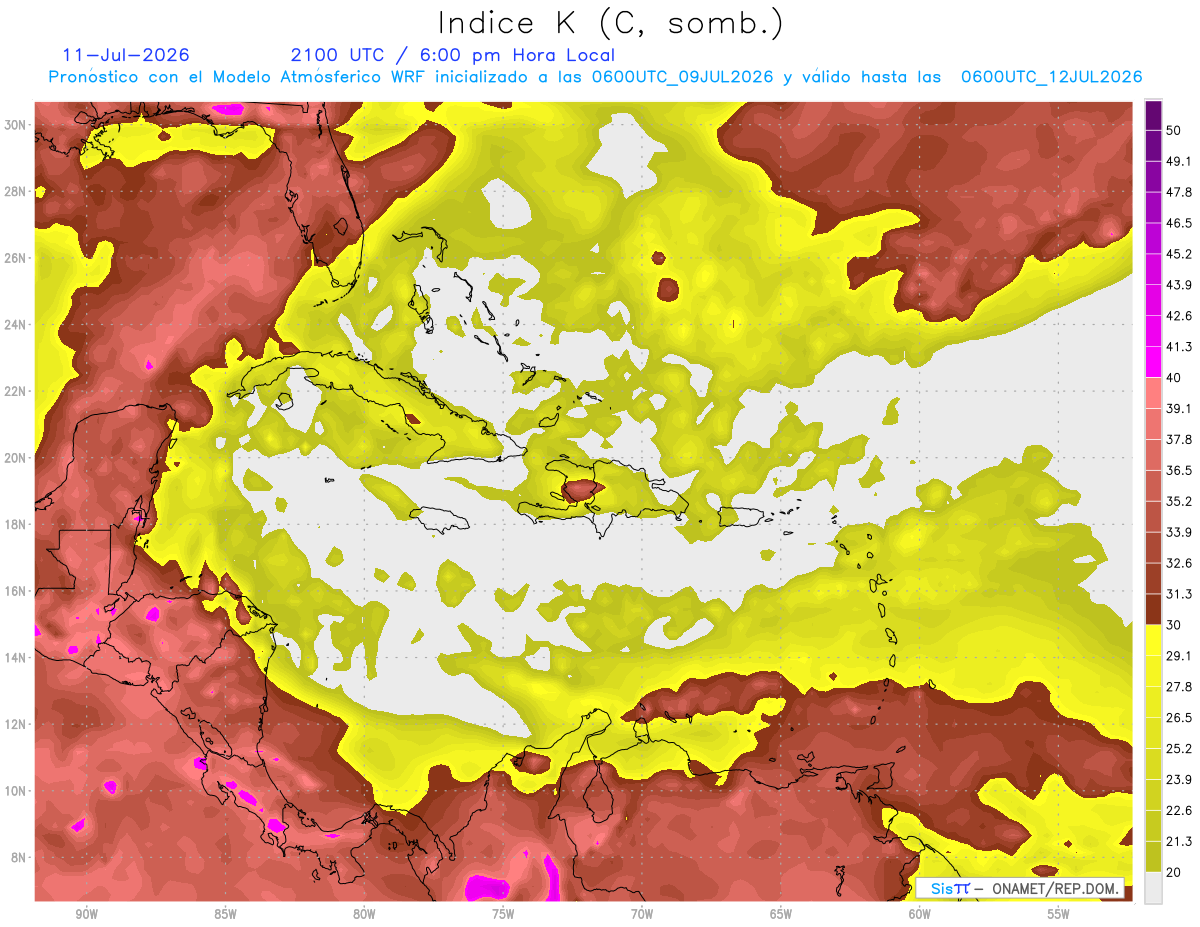This screenshot has width=1200, height=927.
Task: Click the '14N' latitude label
Action: pyautogui.click(x=16, y=658)
